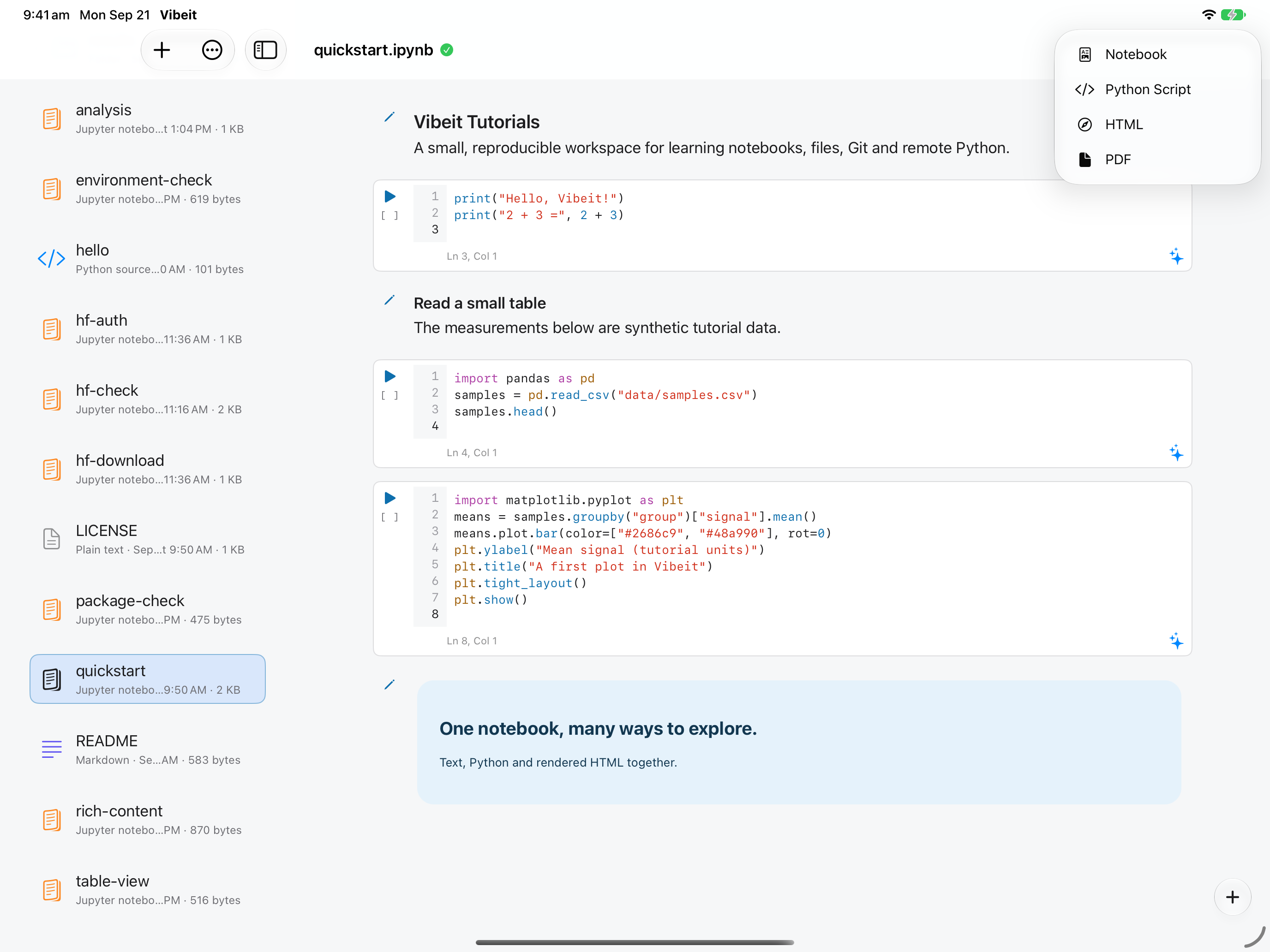Choose Python Script from the export menu

(1157, 89)
